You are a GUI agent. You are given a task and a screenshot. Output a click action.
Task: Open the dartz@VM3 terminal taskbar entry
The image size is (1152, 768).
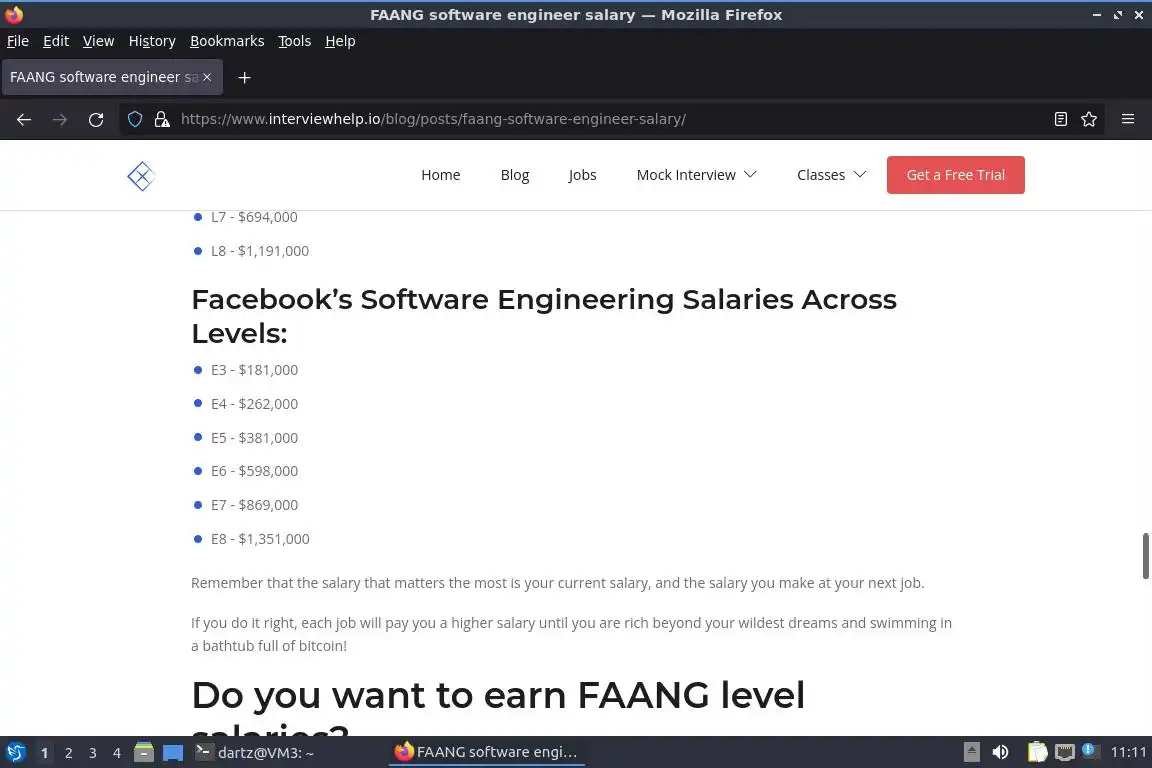click(254, 753)
